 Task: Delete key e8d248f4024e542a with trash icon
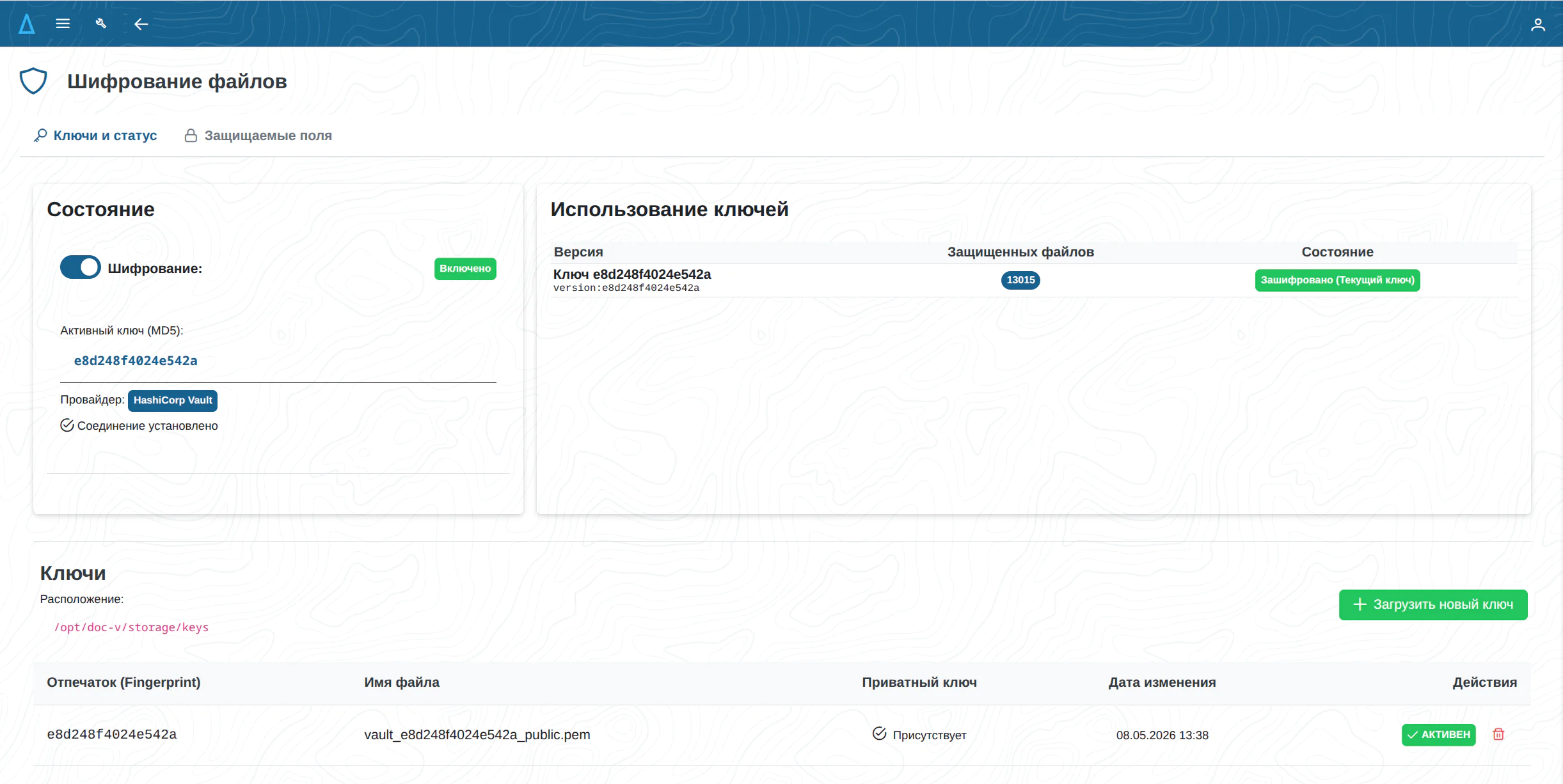(1498, 734)
